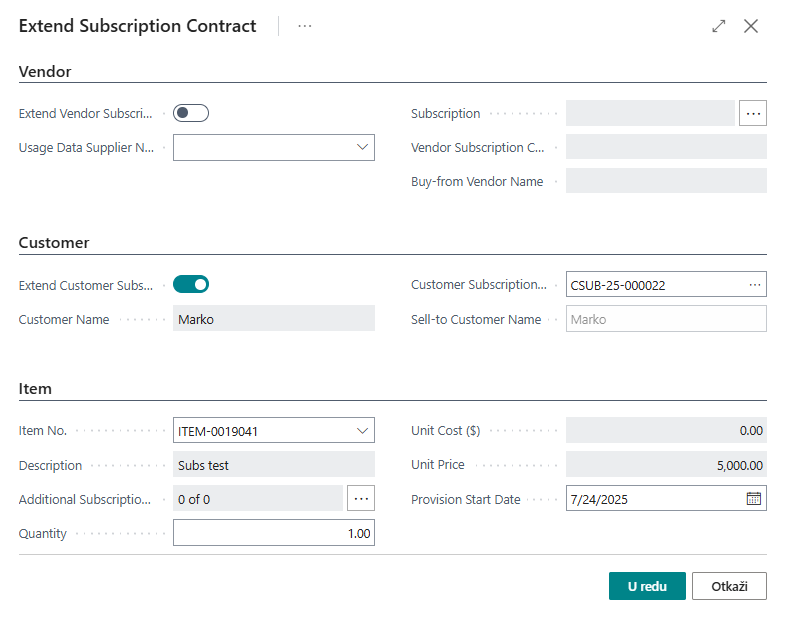This screenshot has width=786, height=620.
Task: Open Additional Subscriptions ellipsis button
Action: tap(361, 498)
